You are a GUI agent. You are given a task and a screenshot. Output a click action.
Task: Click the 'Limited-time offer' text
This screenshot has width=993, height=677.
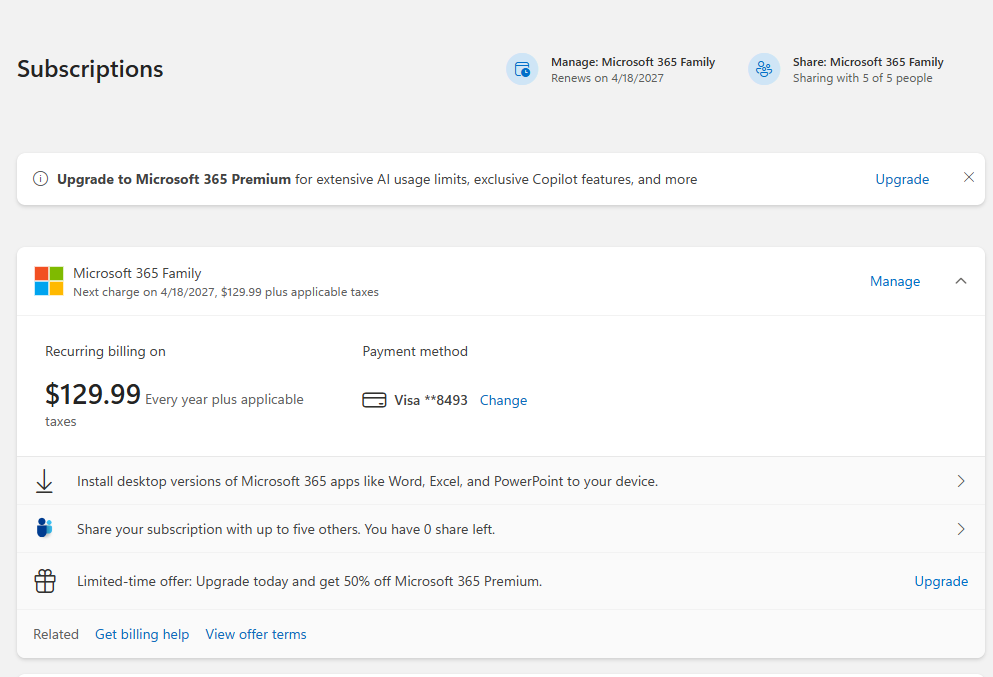pos(310,581)
